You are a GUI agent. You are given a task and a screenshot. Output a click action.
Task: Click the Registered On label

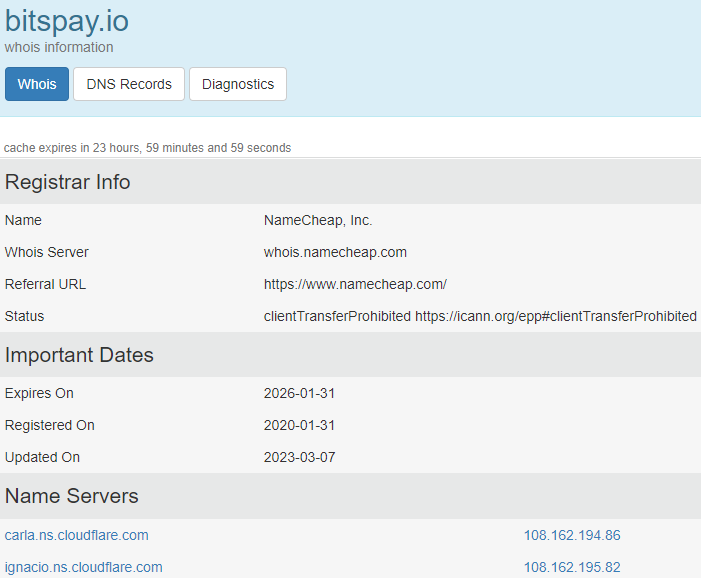click(x=50, y=425)
